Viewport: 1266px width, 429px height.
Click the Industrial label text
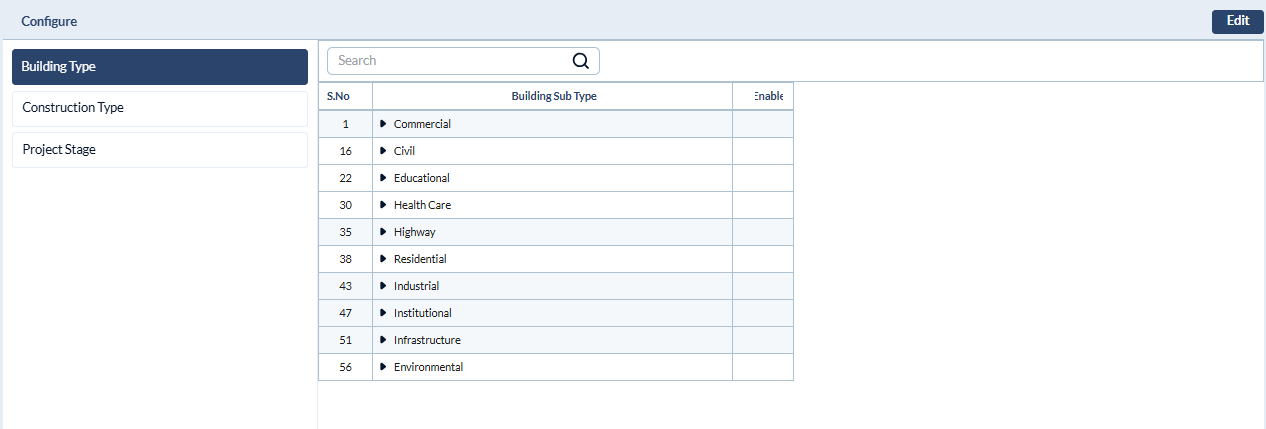(x=416, y=286)
